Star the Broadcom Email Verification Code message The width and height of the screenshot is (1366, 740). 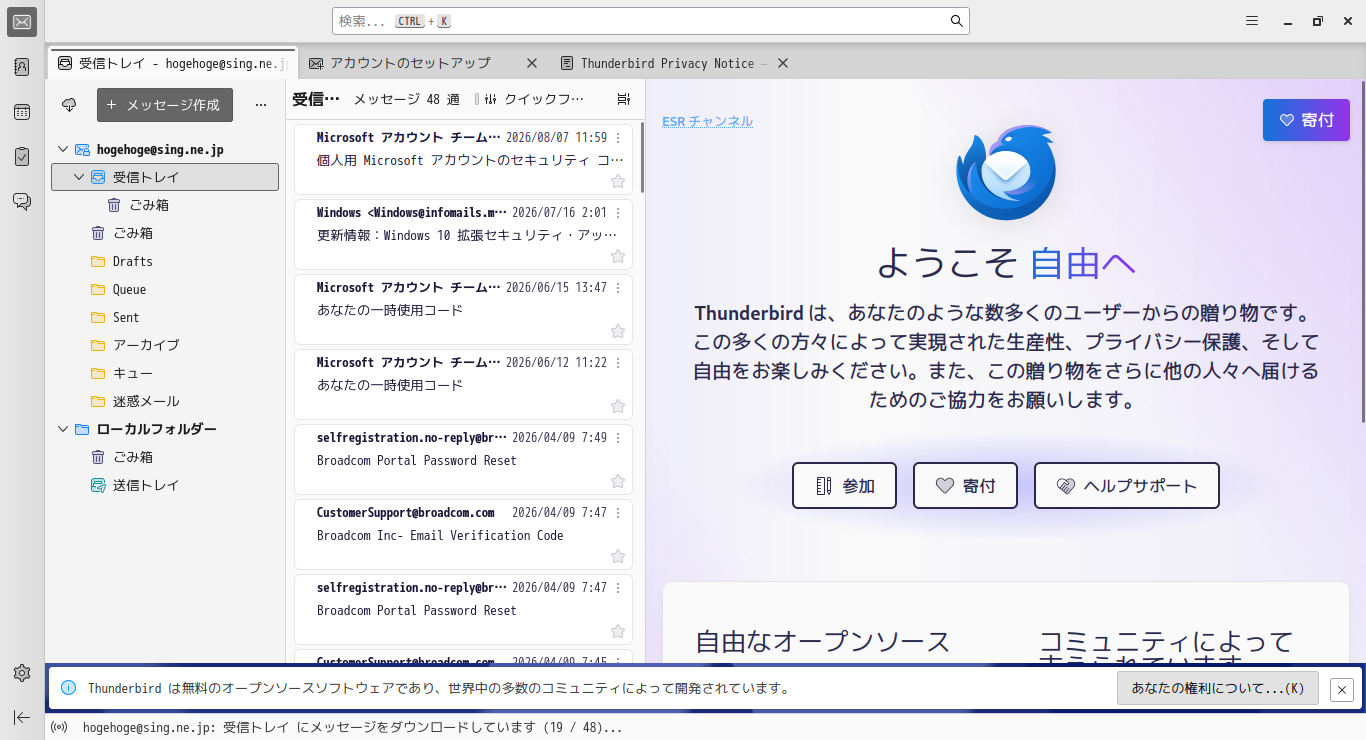tap(618, 556)
